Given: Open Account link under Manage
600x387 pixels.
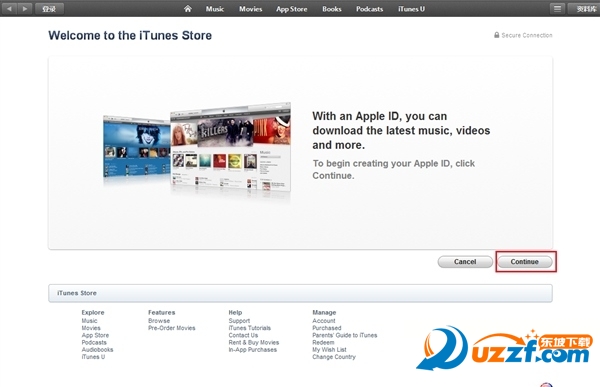Looking at the screenshot, I should 324,321.
